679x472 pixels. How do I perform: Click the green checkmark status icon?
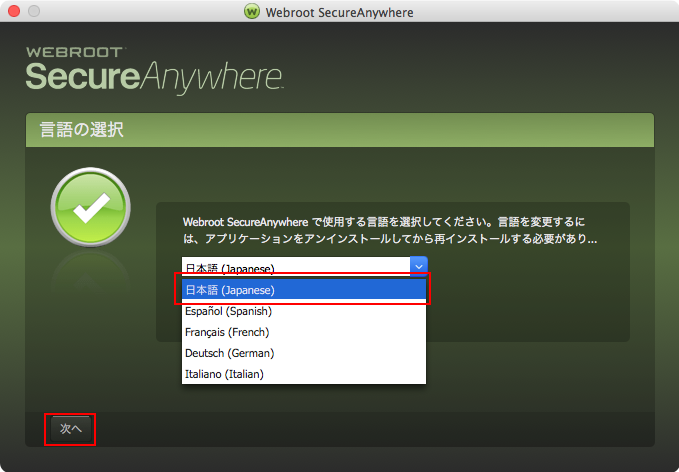point(91,207)
